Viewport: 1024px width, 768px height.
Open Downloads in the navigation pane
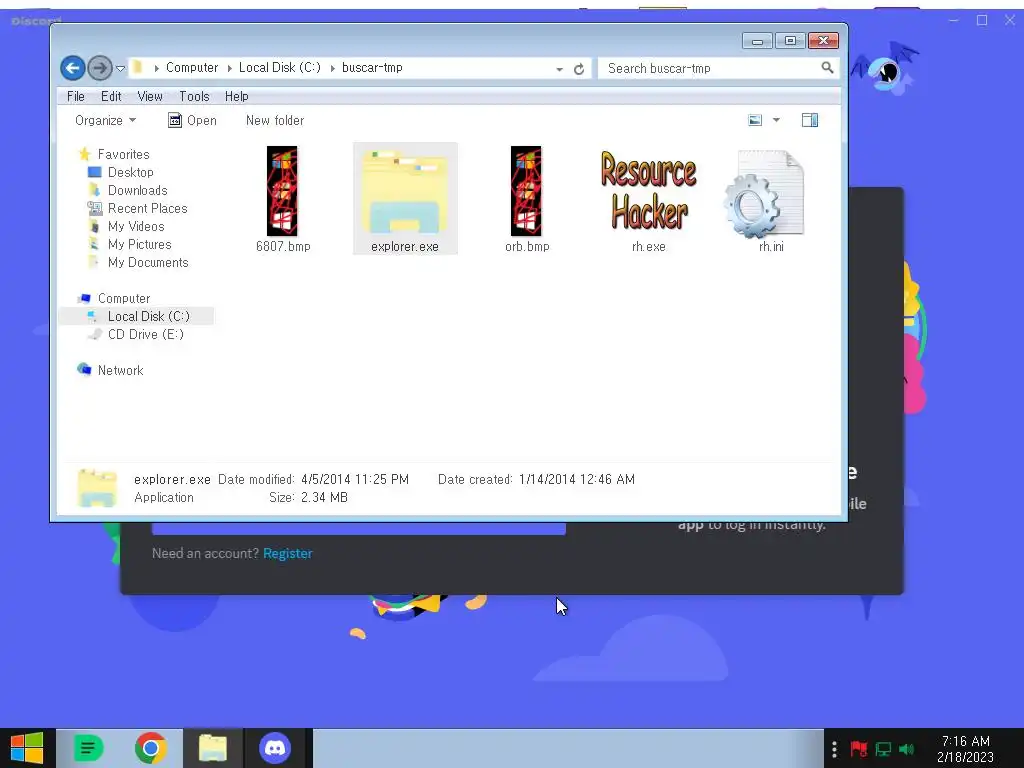click(x=137, y=190)
